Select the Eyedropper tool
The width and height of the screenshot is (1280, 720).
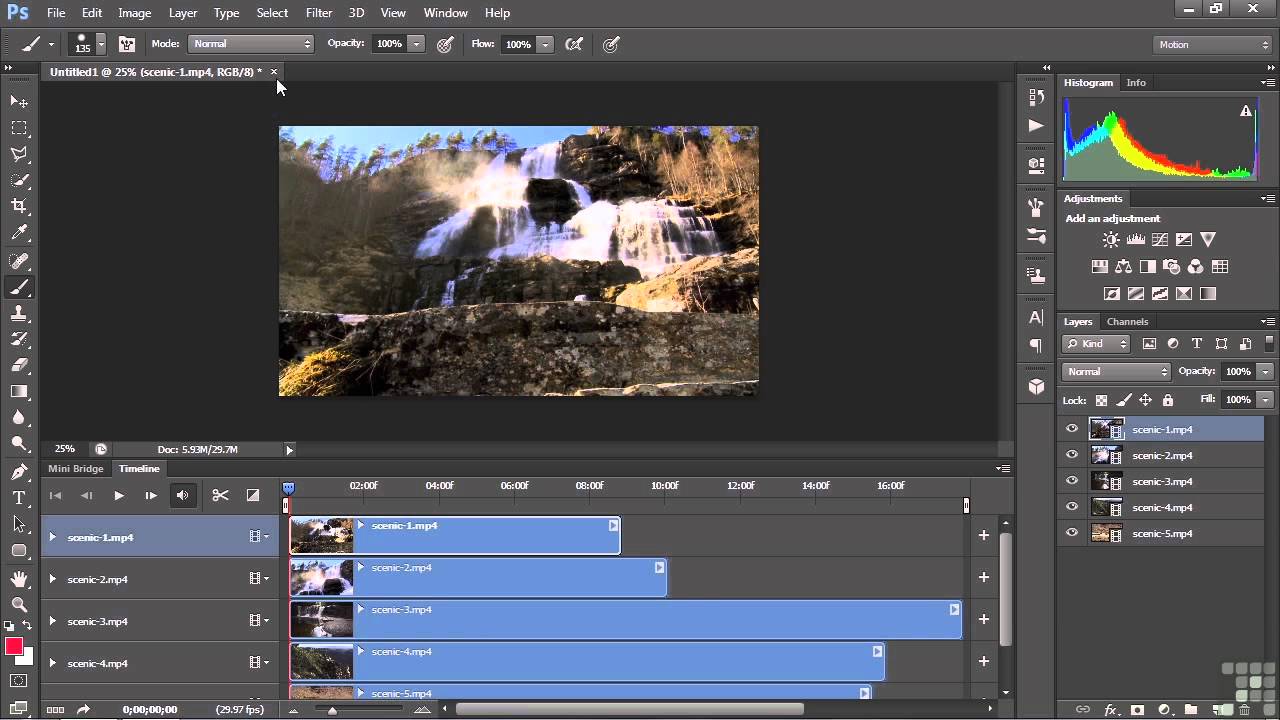pos(19,233)
